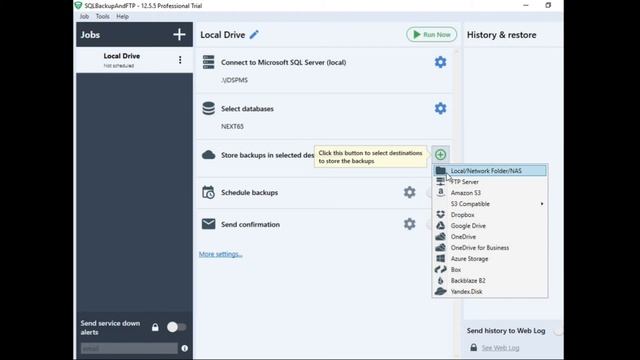
Task: Click the History & restore heading
Action: [501, 35]
